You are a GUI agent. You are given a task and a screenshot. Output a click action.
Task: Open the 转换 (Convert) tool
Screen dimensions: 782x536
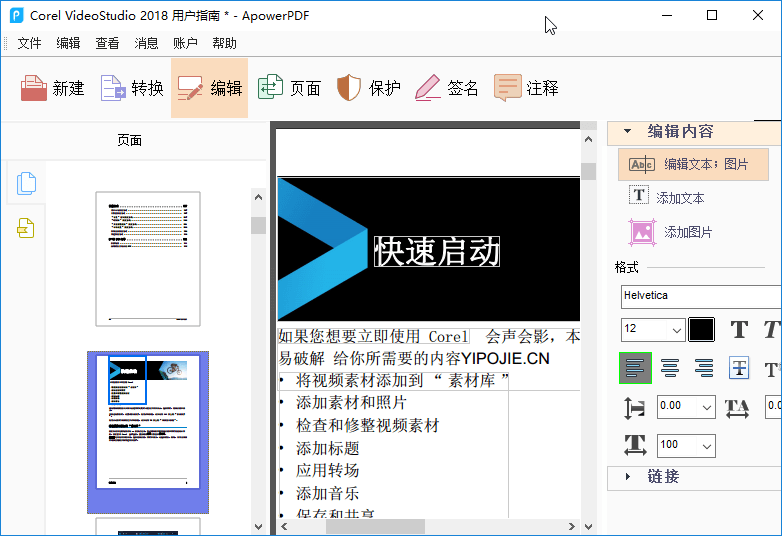[132, 88]
